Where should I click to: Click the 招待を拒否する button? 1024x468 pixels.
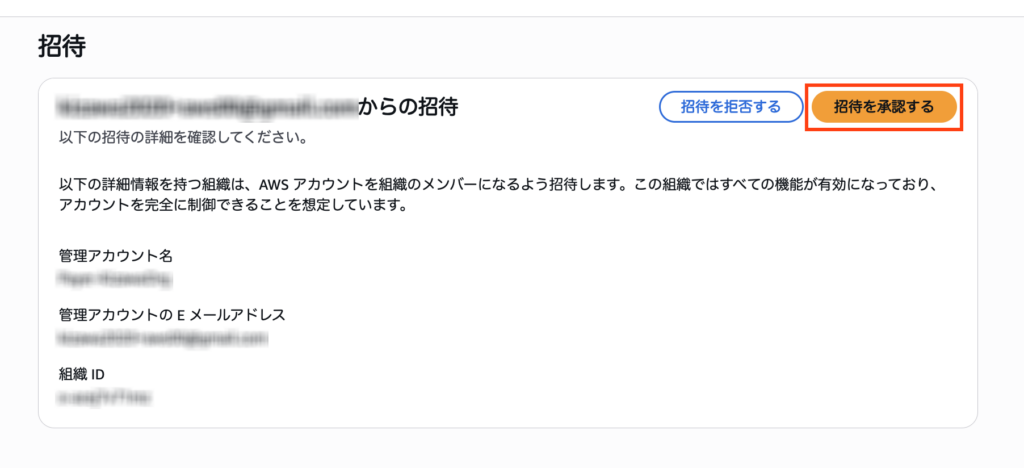[731, 107]
